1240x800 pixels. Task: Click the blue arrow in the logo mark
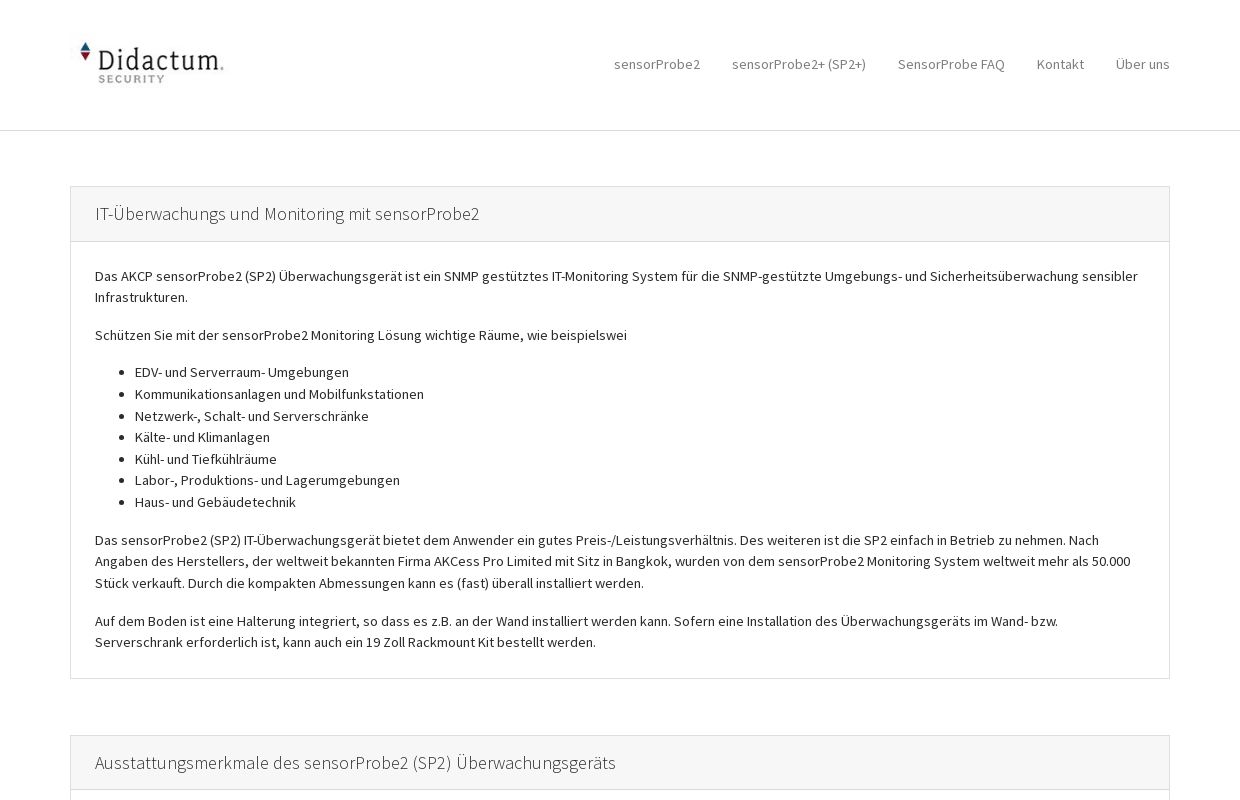tap(86, 45)
